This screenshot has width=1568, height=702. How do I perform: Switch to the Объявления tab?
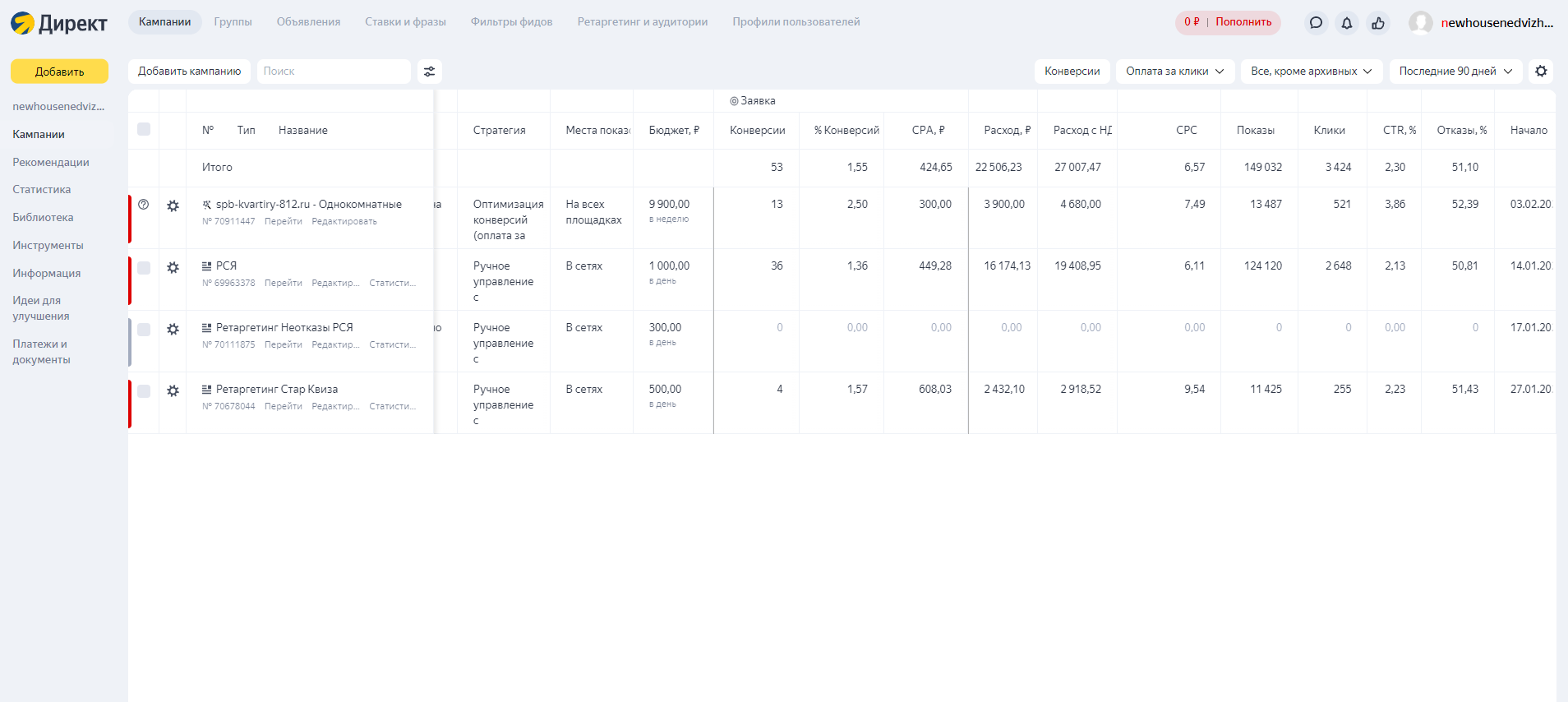pyautogui.click(x=308, y=22)
